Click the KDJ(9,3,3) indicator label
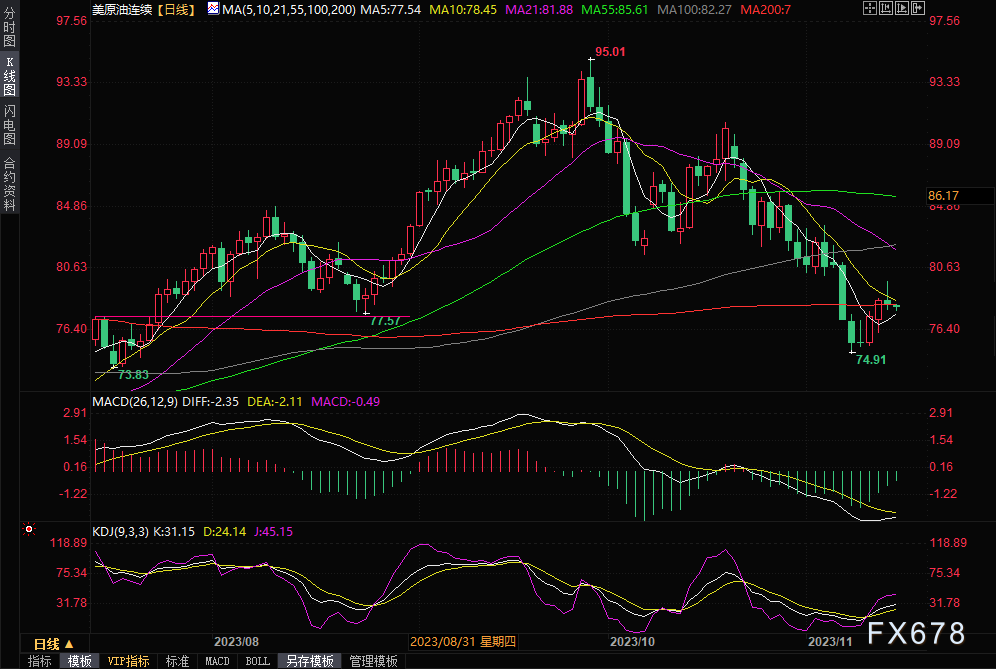 121,532
